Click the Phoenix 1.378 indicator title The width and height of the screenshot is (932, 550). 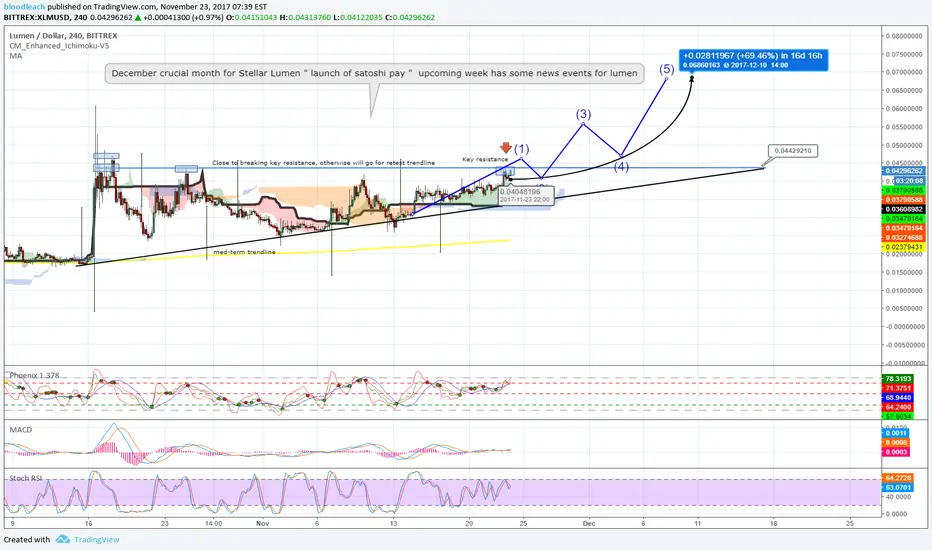pos(34,375)
